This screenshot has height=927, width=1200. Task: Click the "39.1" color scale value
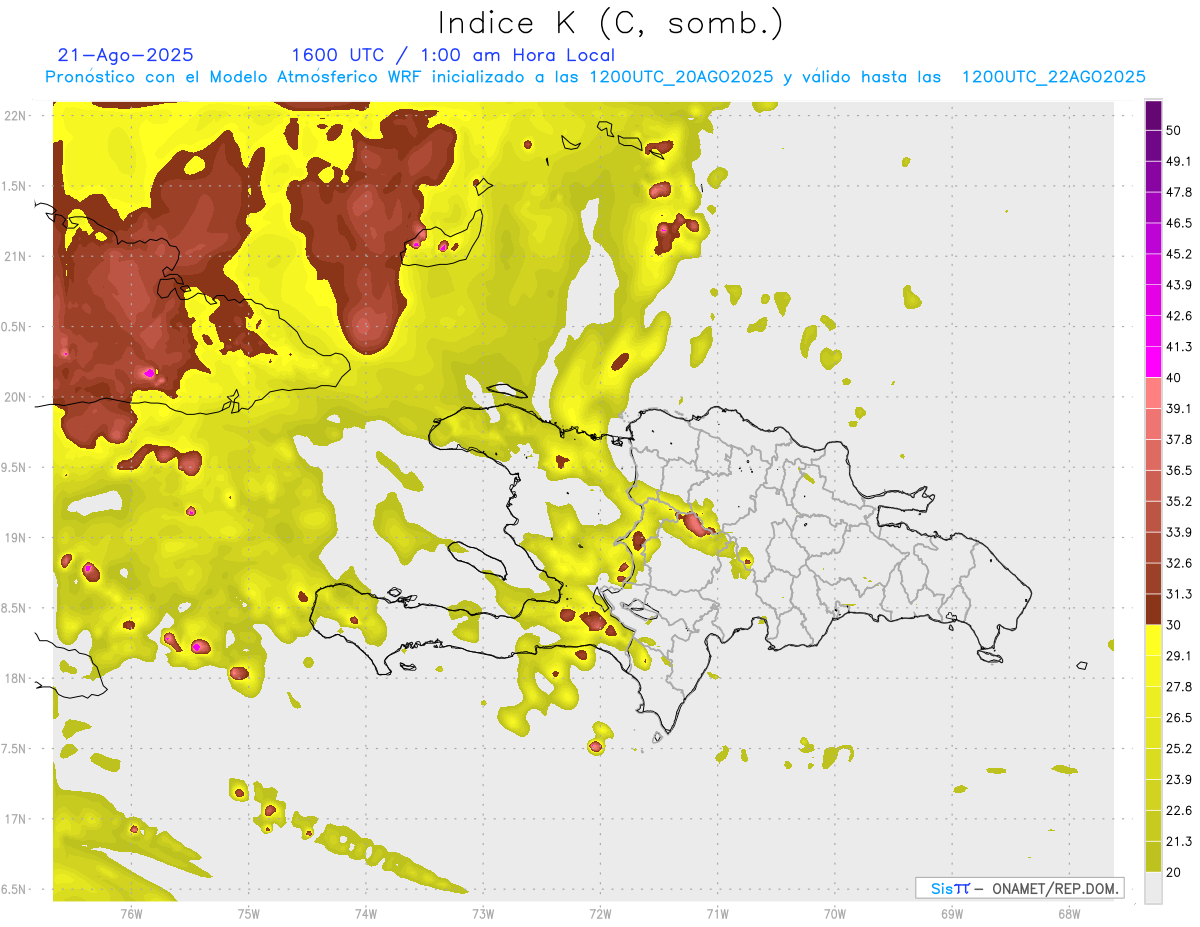[1179, 409]
